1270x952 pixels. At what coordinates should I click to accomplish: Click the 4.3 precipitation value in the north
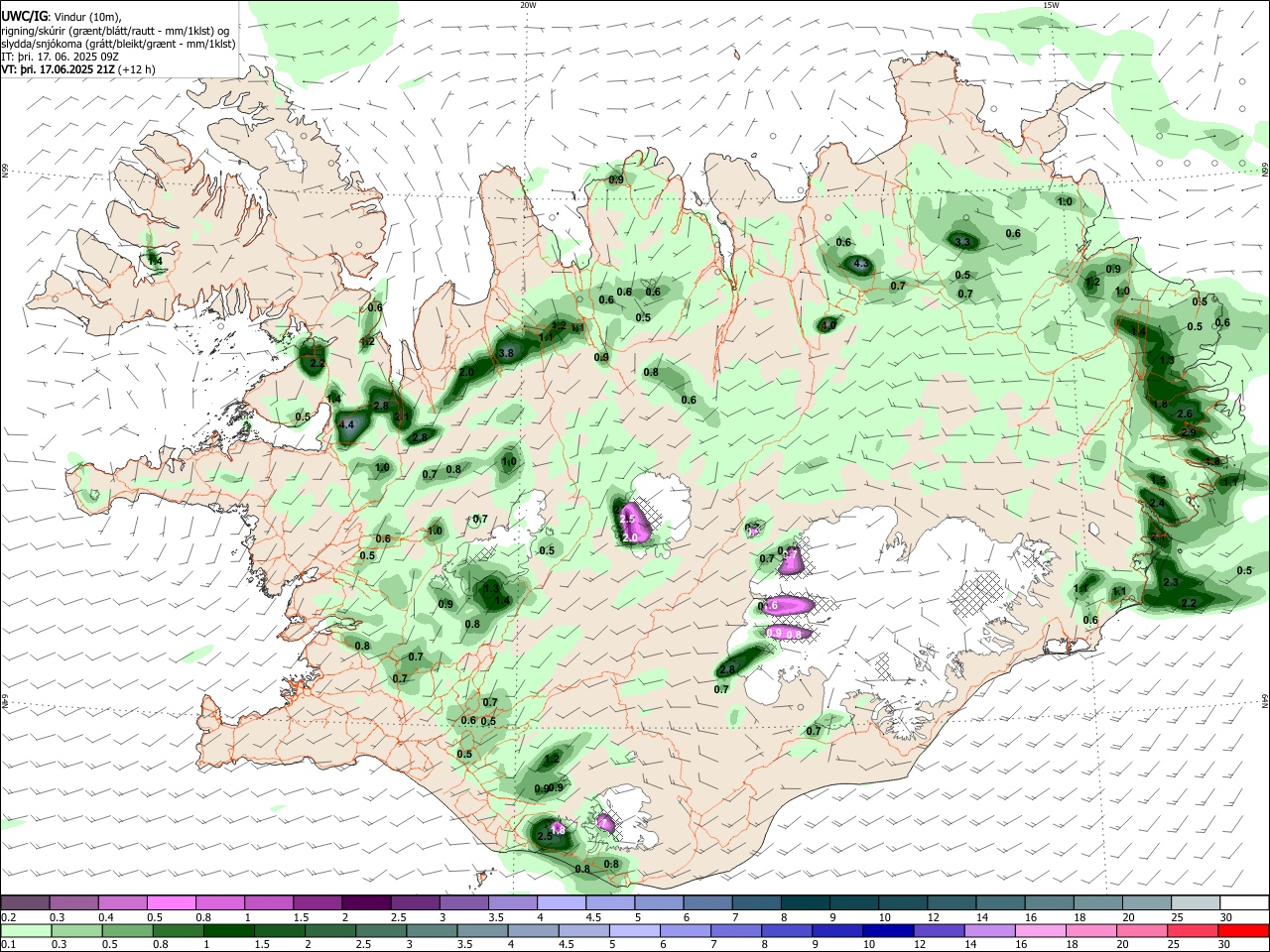(x=860, y=264)
